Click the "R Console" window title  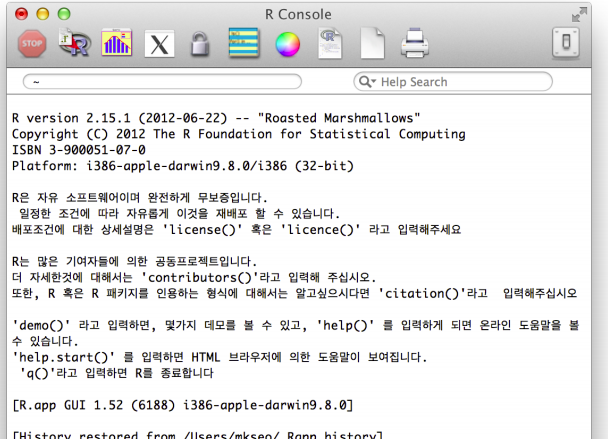298,14
